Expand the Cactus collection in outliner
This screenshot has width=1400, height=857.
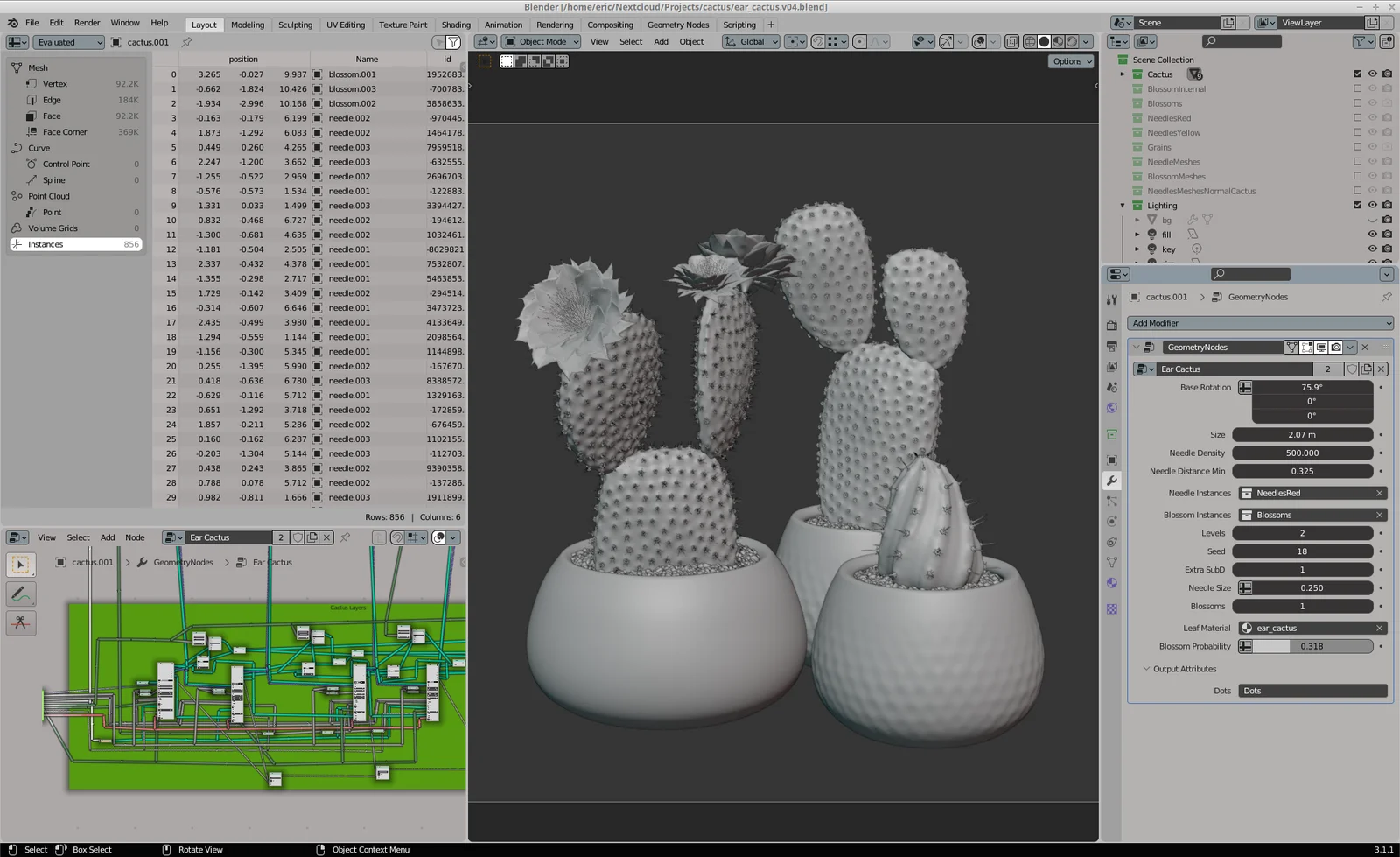[x=1123, y=74]
